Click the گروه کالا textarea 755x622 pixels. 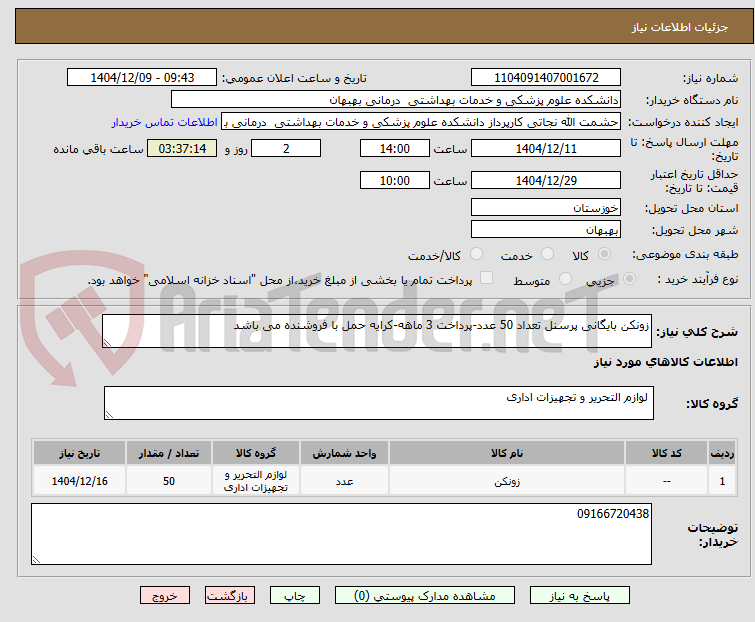coord(378,403)
